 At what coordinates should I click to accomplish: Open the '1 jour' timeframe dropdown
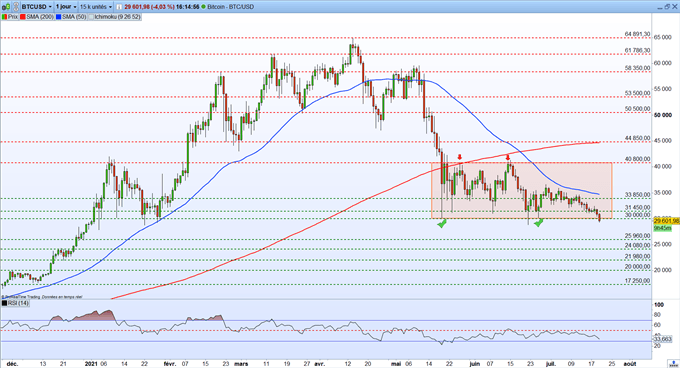click(66, 7)
